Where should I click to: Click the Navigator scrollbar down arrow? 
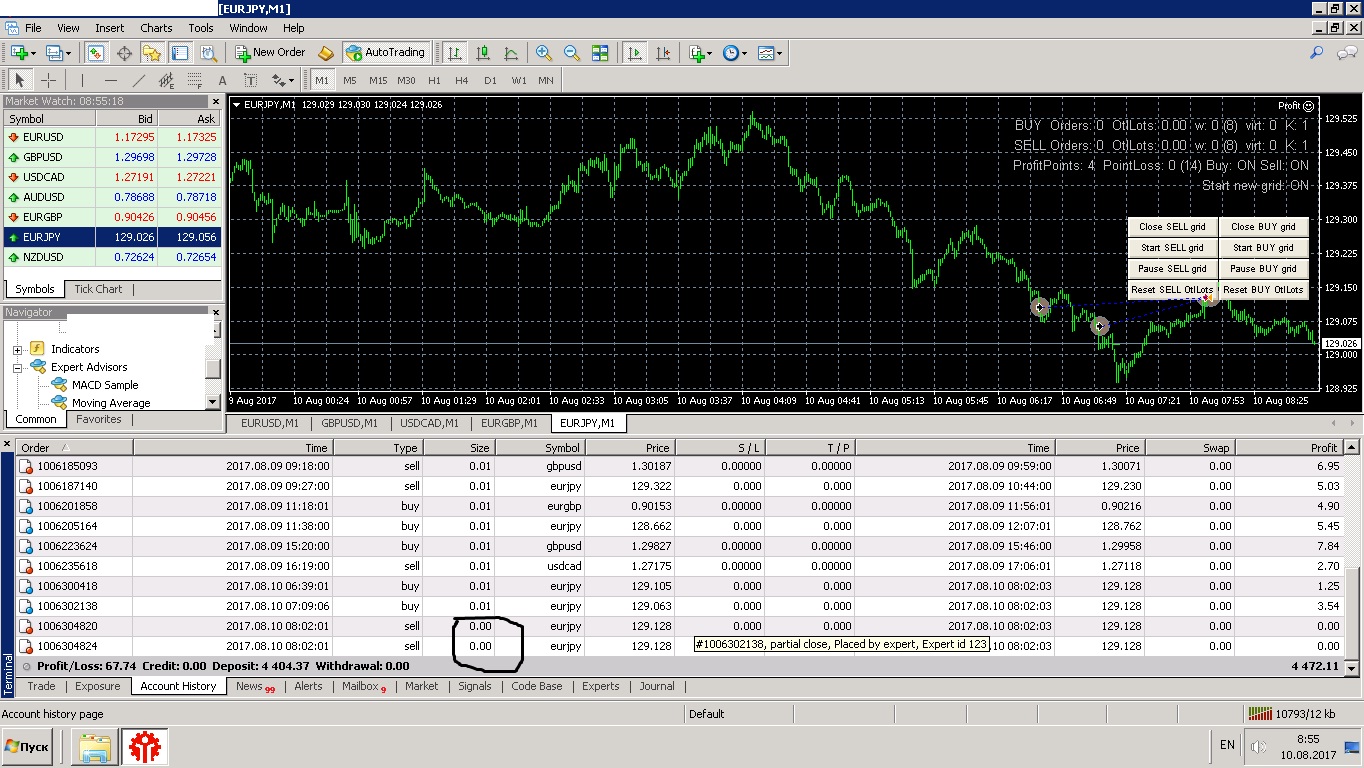(212, 402)
